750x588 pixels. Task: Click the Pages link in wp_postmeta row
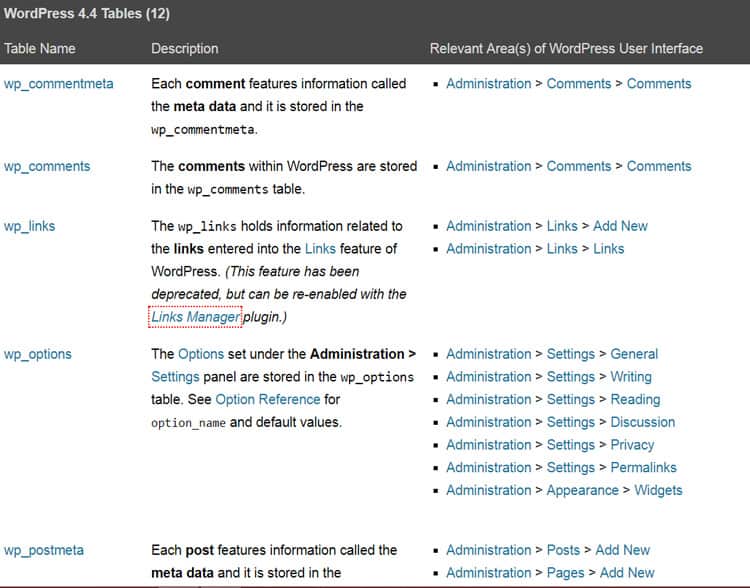(x=566, y=573)
